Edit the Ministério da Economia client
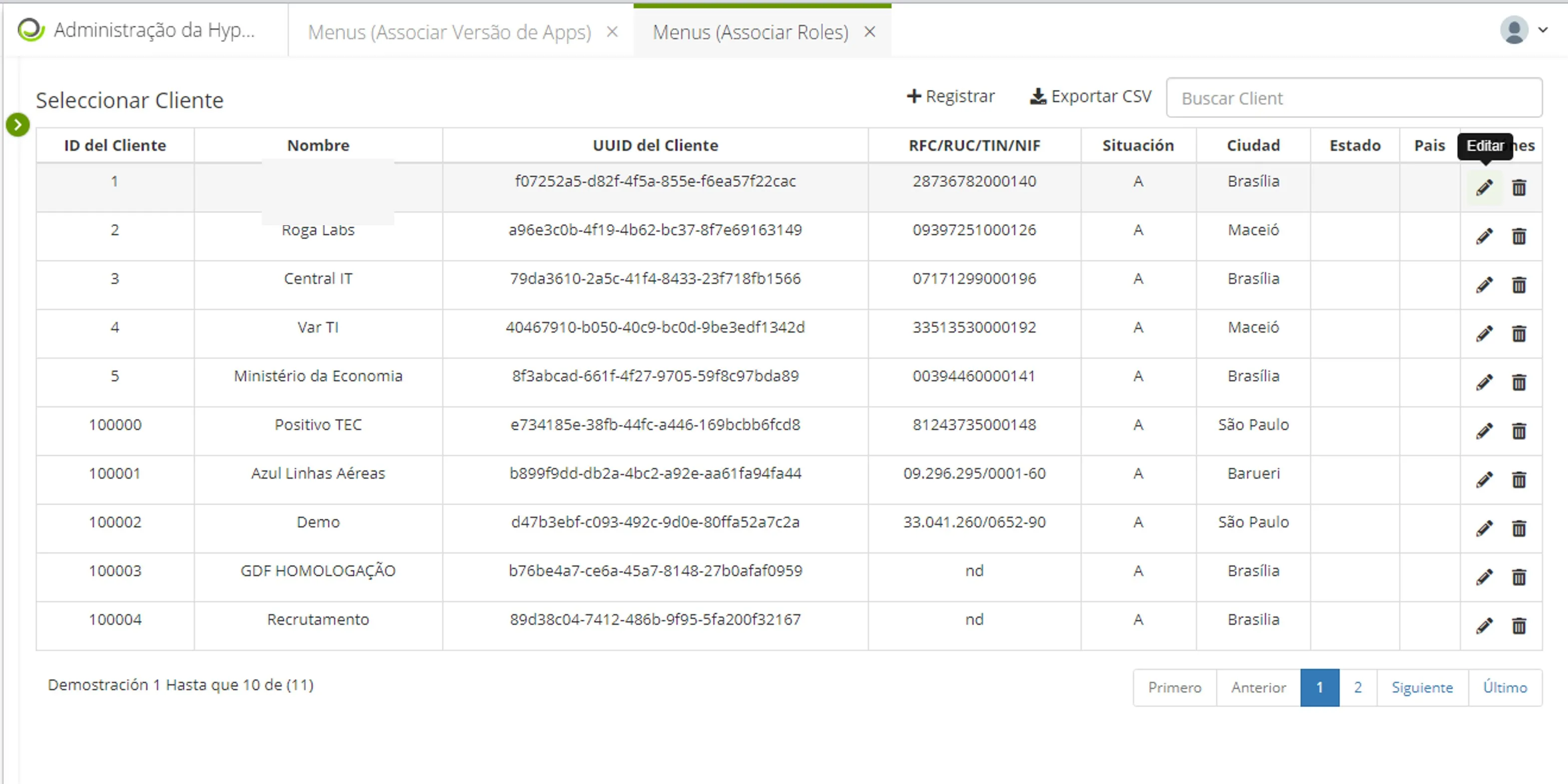 coord(1484,382)
